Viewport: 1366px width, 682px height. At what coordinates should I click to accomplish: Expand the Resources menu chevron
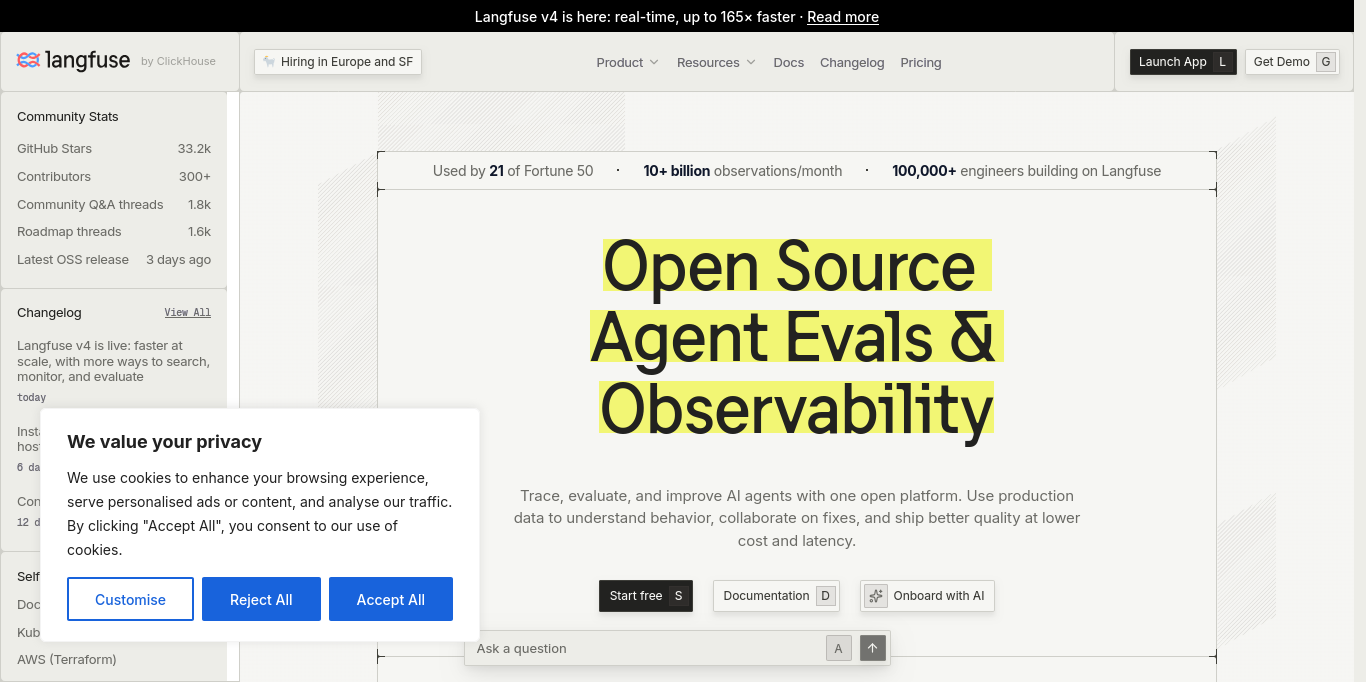[750, 62]
